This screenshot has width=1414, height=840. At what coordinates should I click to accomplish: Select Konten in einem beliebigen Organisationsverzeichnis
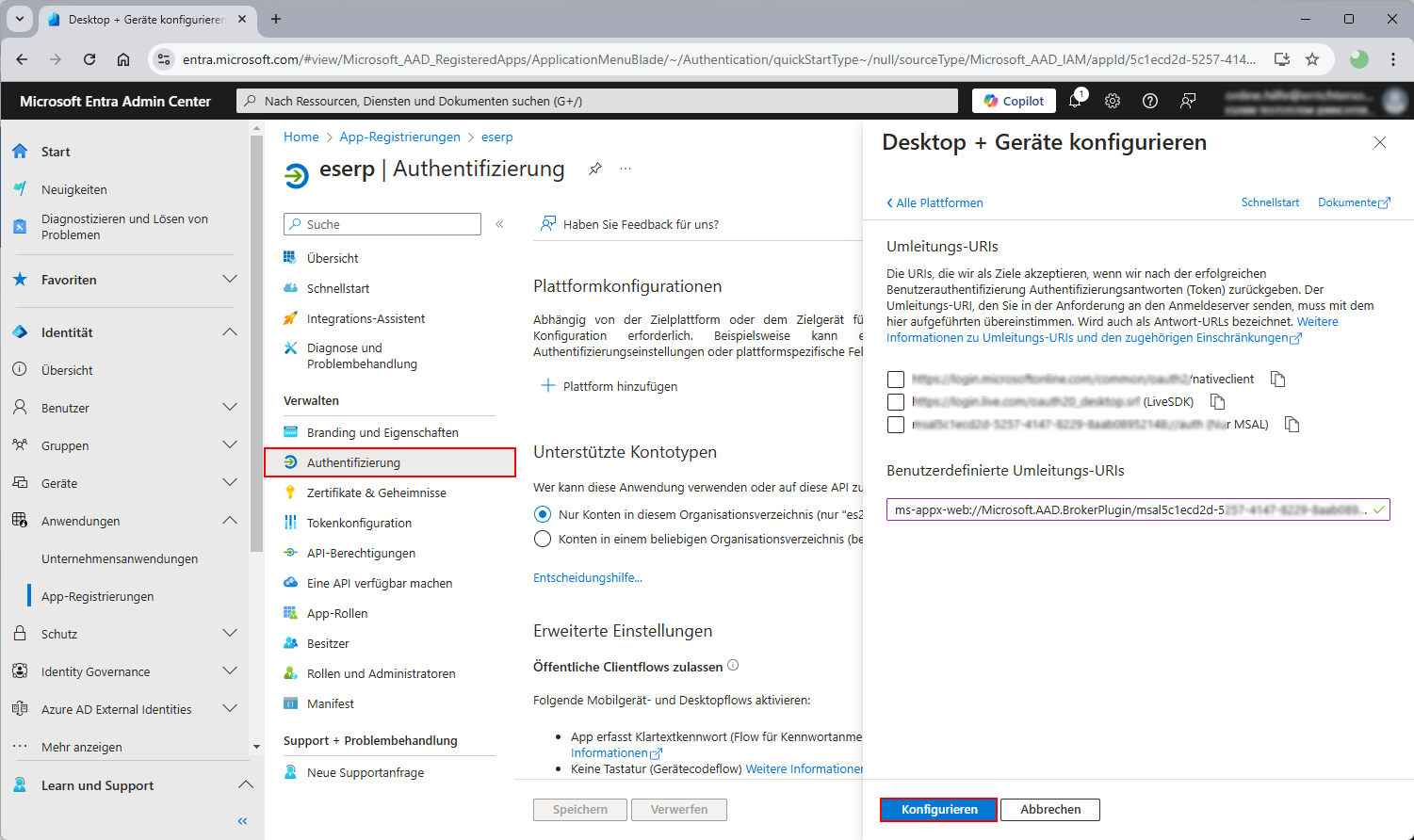tap(543, 539)
